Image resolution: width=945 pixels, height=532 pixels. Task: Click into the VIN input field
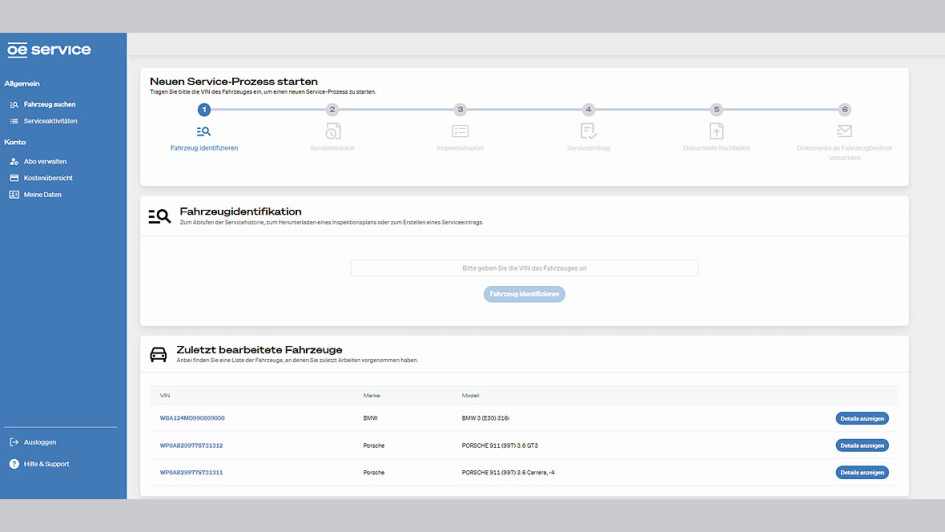pyautogui.click(x=524, y=268)
